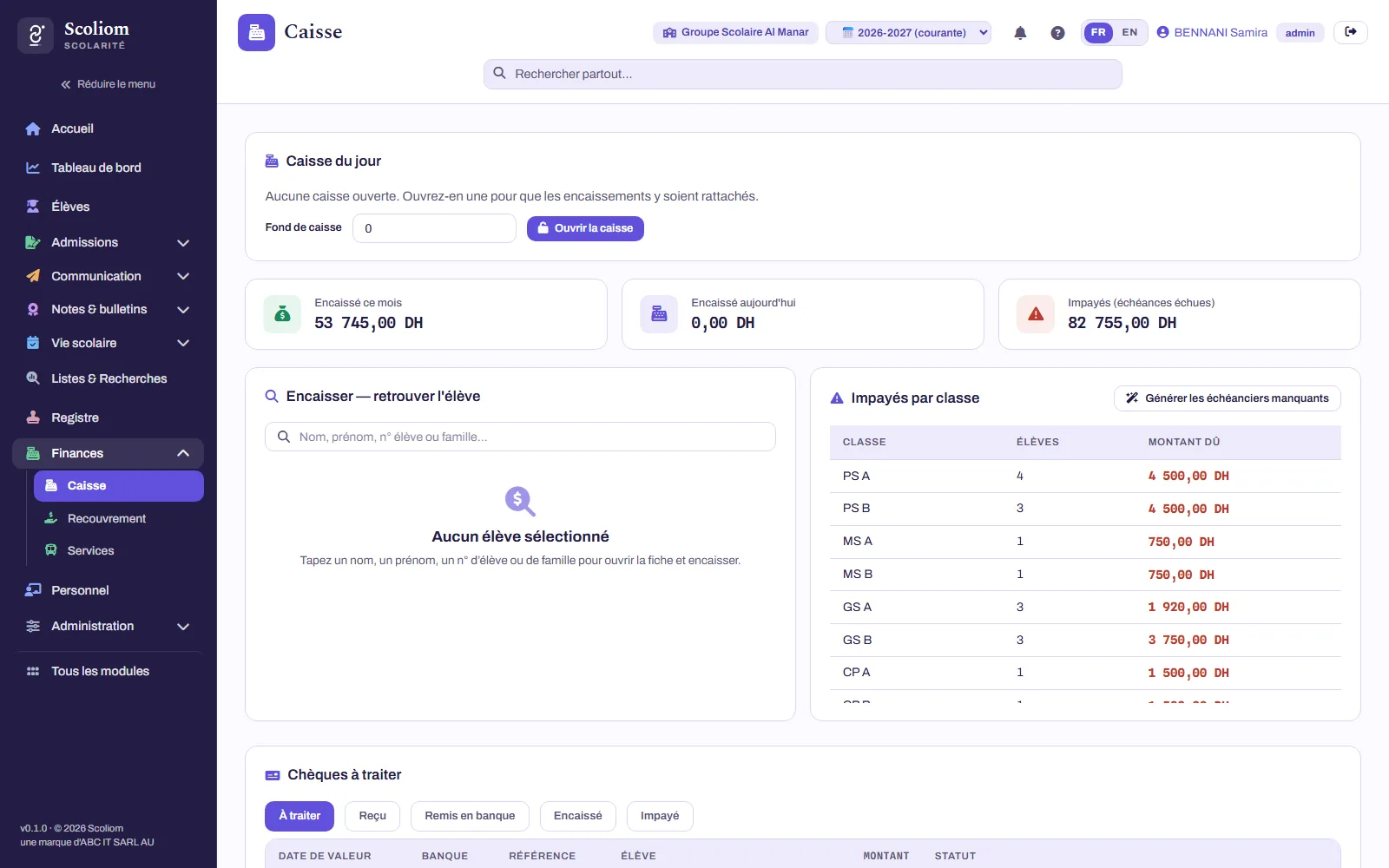Click the Personnel sidebar icon

point(33,590)
